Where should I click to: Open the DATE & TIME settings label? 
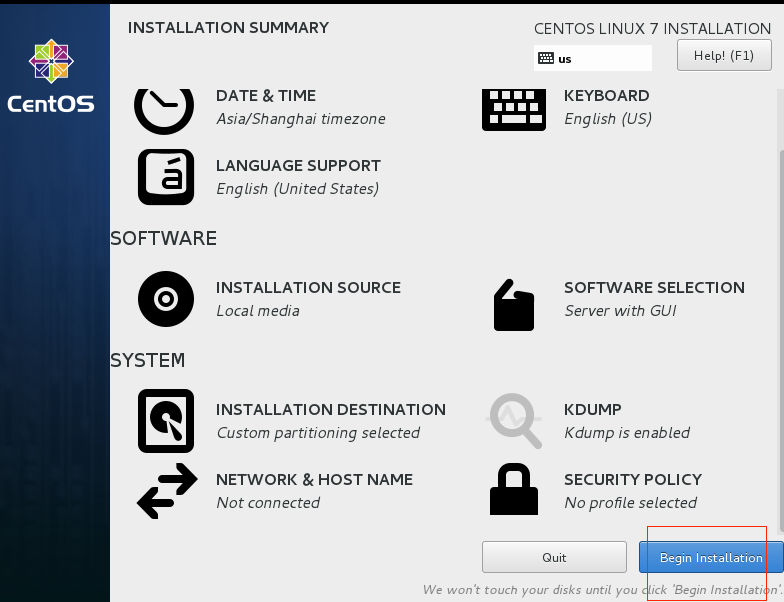click(266, 96)
